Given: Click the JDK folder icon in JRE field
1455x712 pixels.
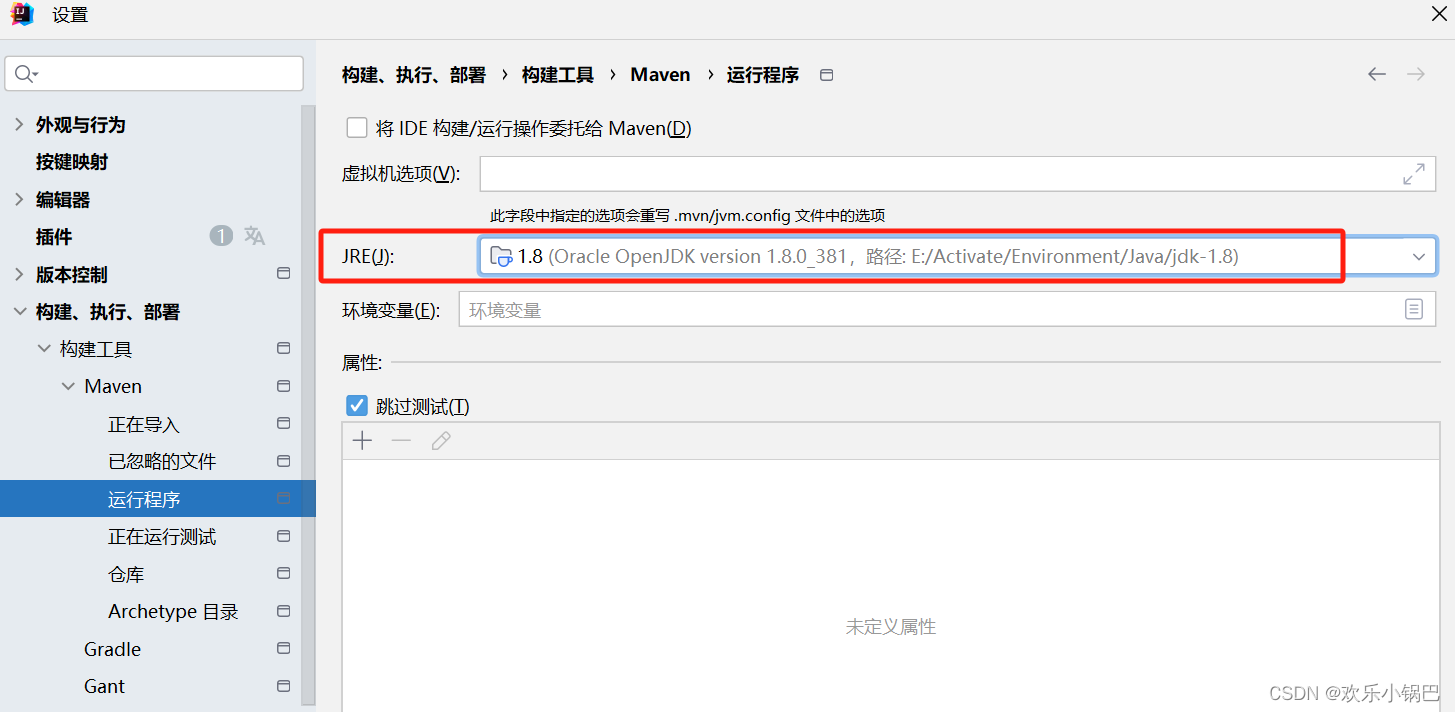Looking at the screenshot, I should pos(499,256).
